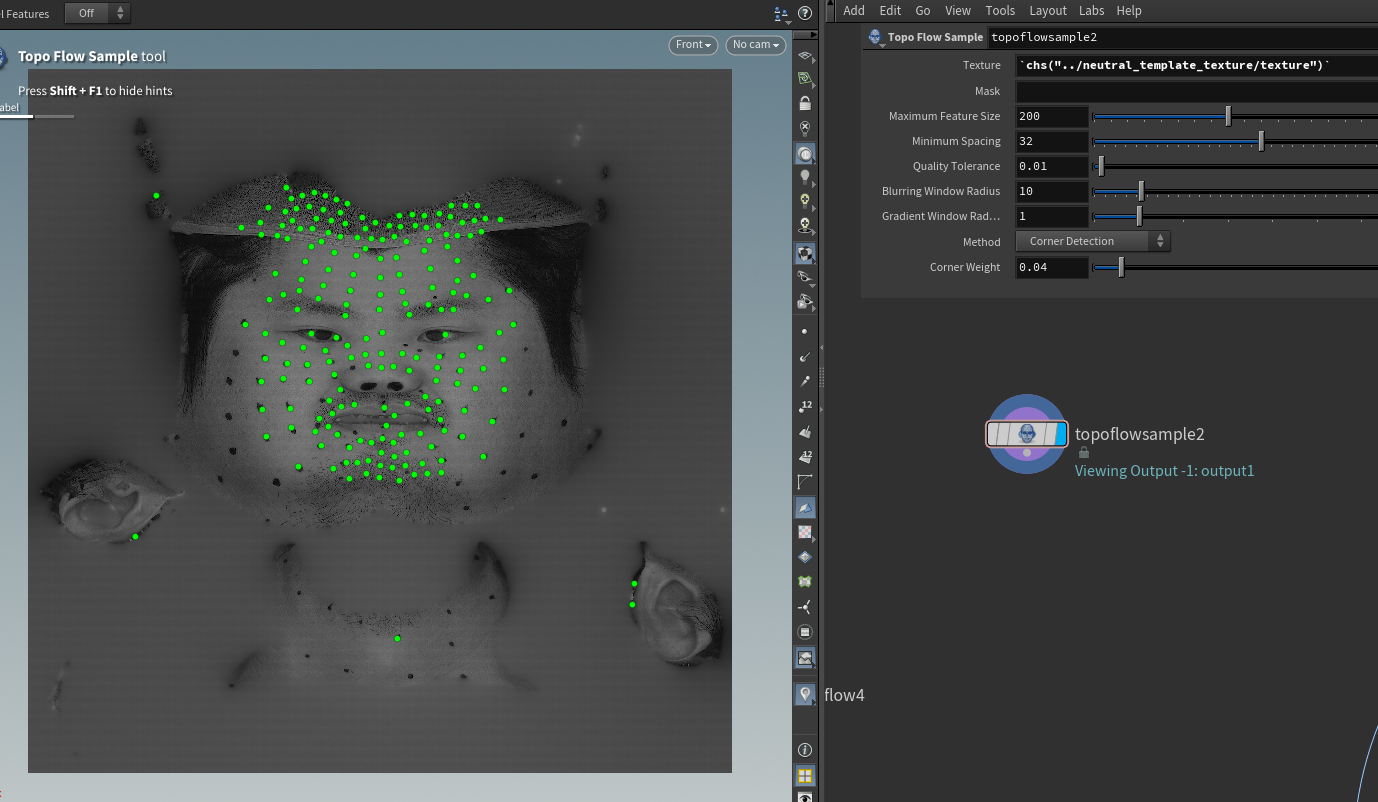The width and height of the screenshot is (1378, 802).
Task: Toggle display point trails icon
Action: [x=805, y=381]
